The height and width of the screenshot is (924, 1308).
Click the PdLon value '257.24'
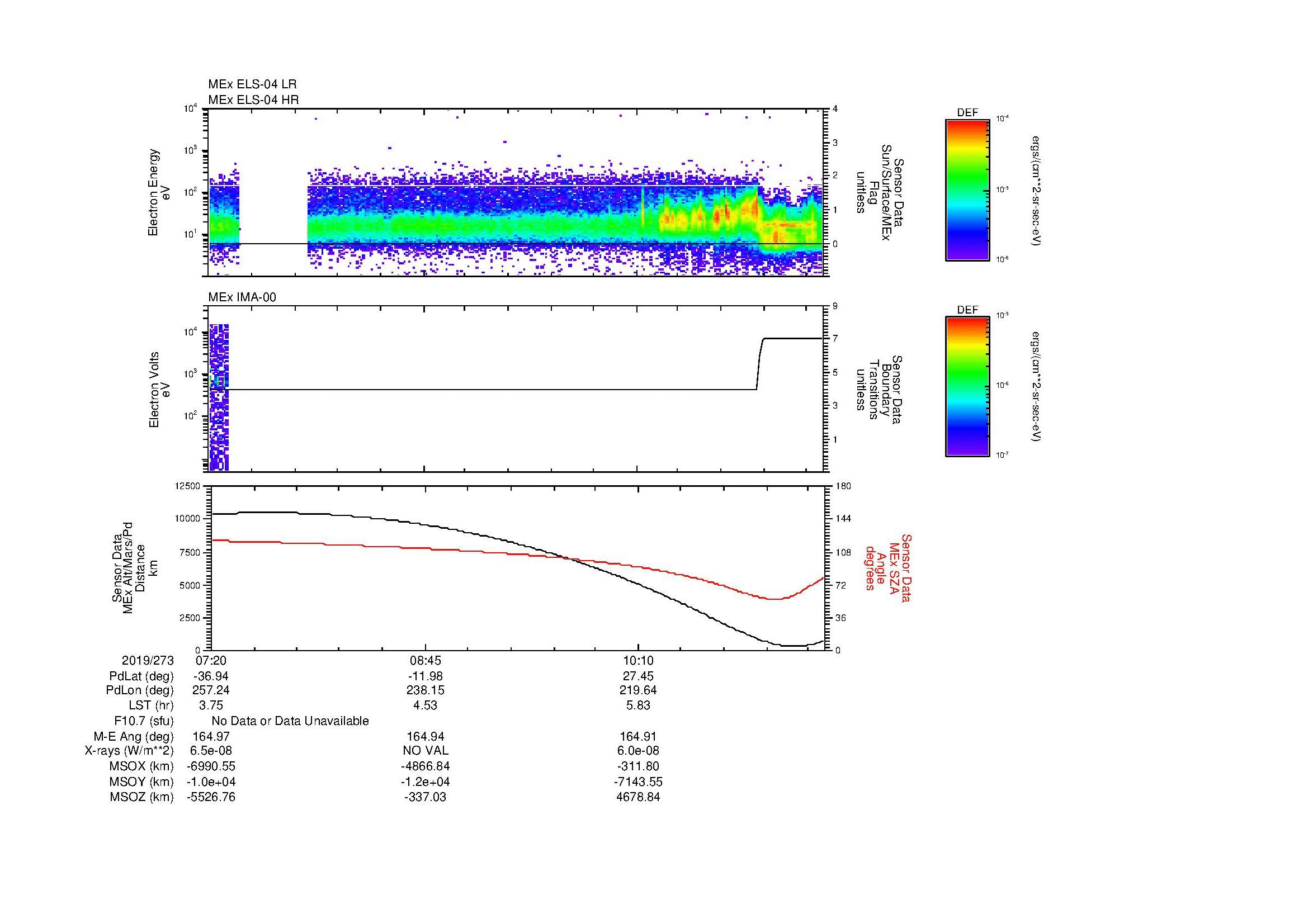coord(211,690)
